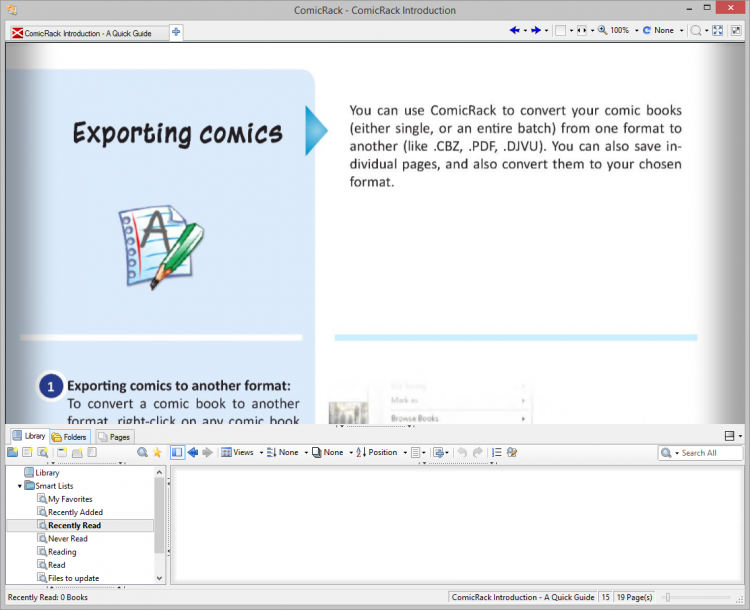Select Smart Lists folder
Image resolution: width=750 pixels, height=610 pixels.
[x=49, y=486]
